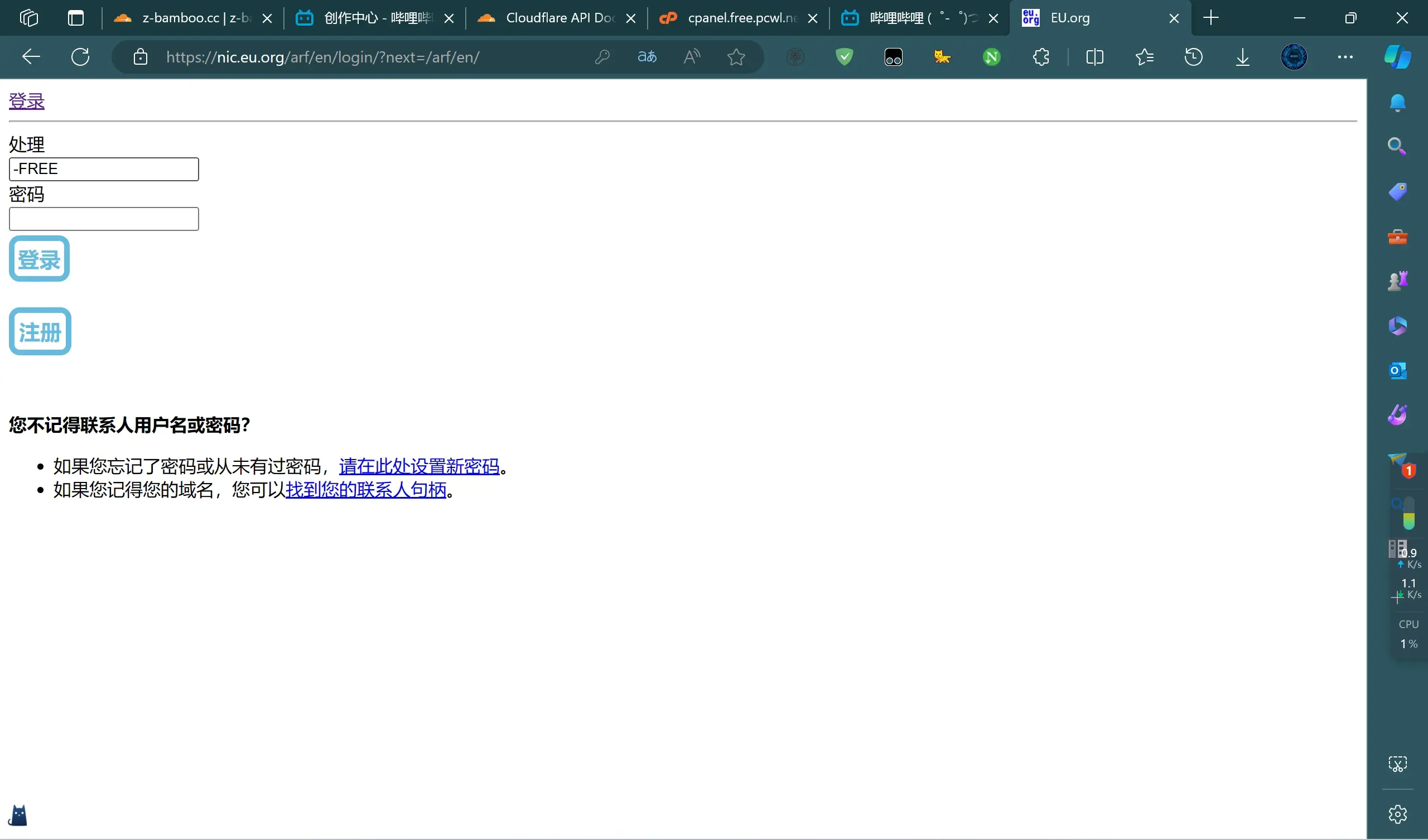The height and width of the screenshot is (840, 1428).
Task: Focus the 密码 password field
Action: coord(104,219)
